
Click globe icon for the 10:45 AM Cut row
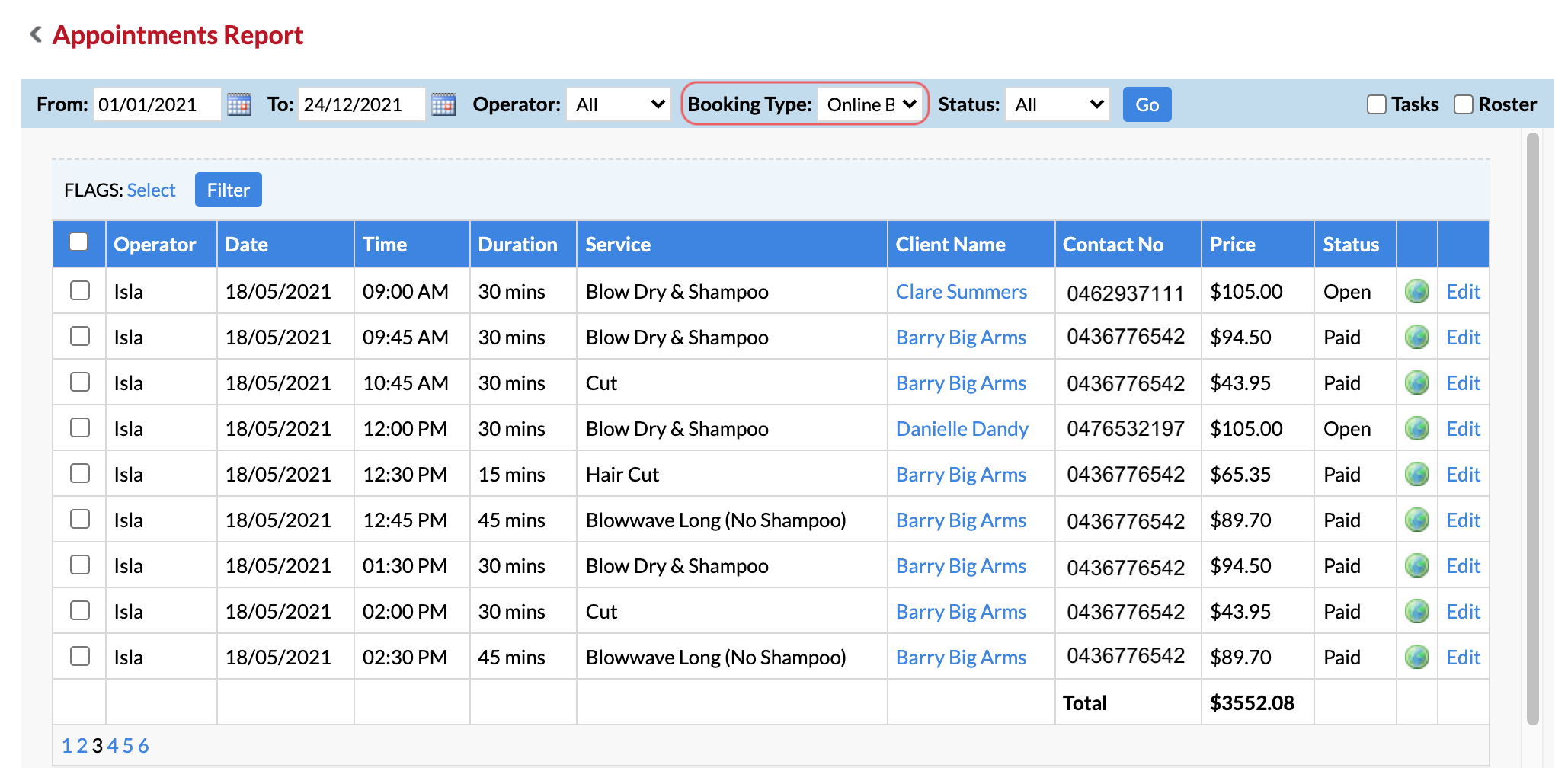click(1416, 382)
